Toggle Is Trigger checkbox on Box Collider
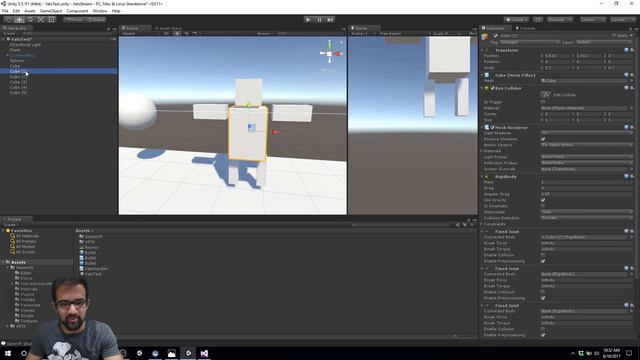Viewport: 640px width, 360px height. tap(543, 102)
